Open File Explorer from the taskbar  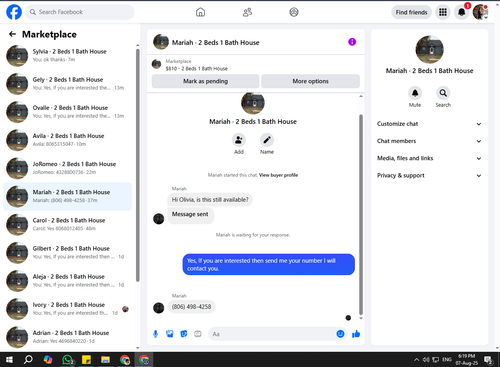point(105,360)
